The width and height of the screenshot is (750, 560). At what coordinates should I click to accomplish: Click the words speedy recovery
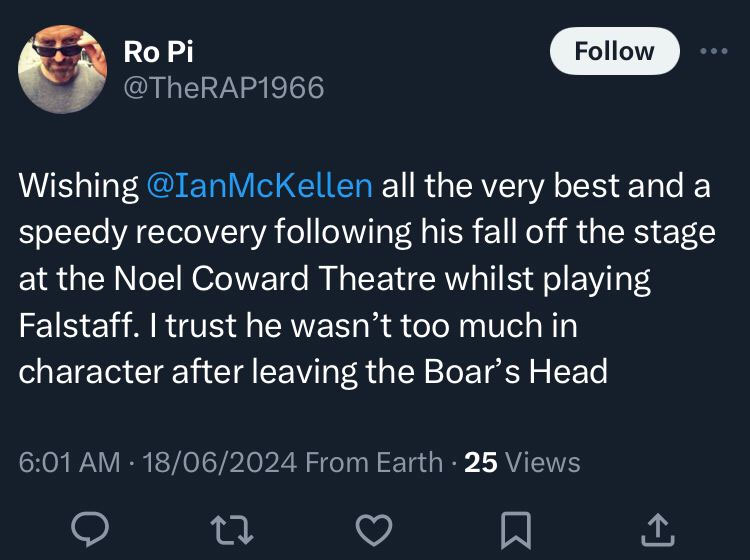coord(143,233)
